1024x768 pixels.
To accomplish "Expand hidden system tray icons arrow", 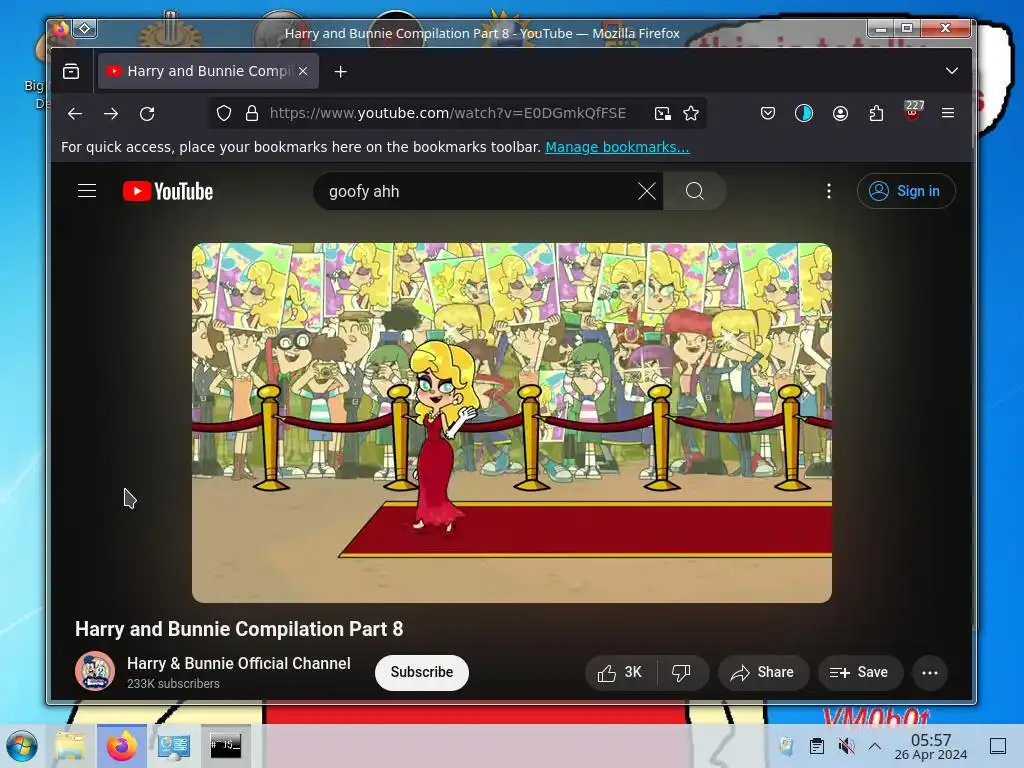I will click(875, 746).
